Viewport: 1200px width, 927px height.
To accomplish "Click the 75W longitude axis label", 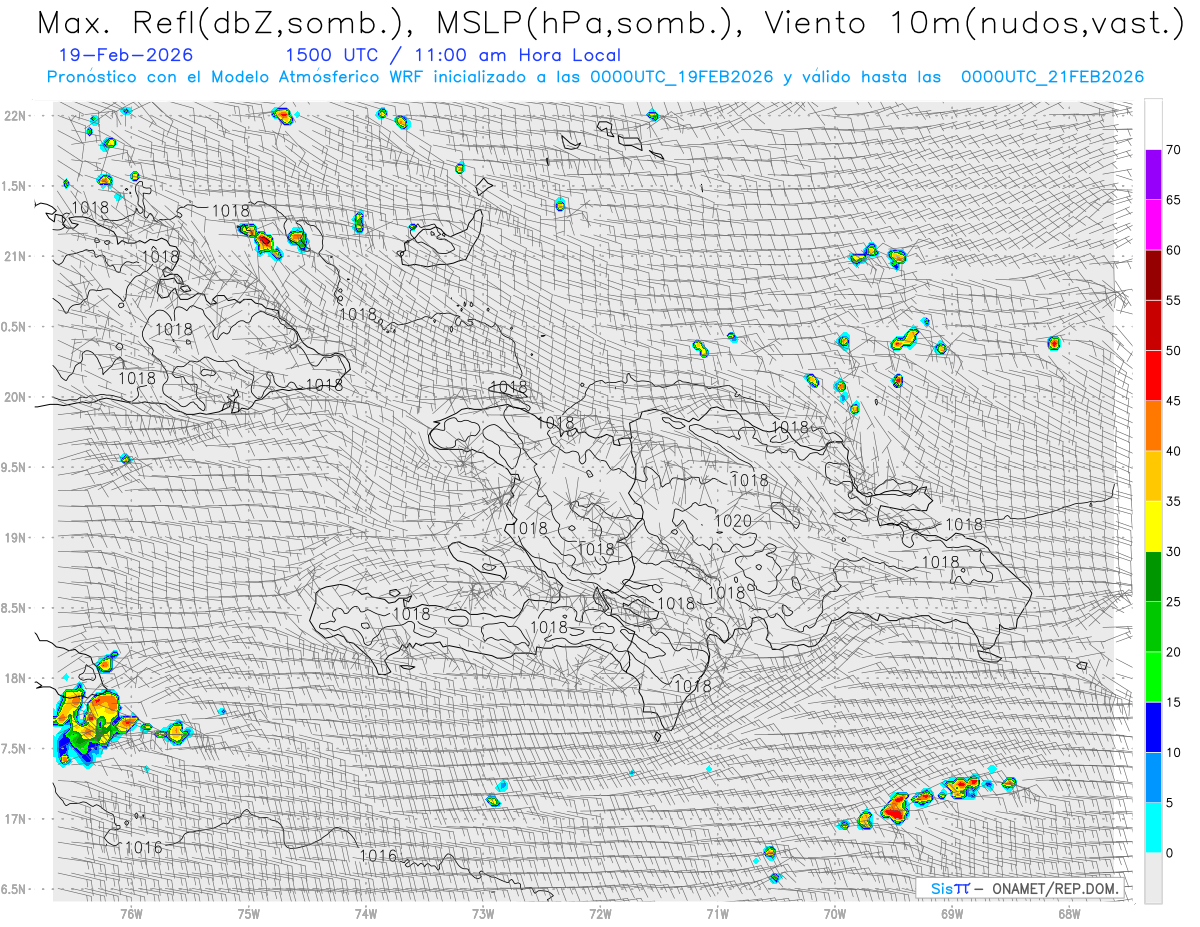I will (248, 913).
